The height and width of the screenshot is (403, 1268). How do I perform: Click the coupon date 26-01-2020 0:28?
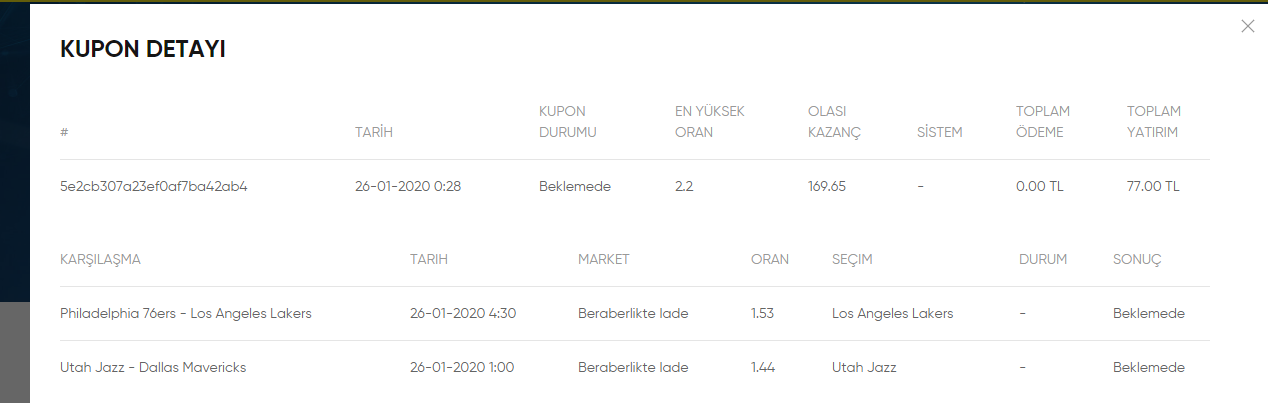(x=408, y=186)
